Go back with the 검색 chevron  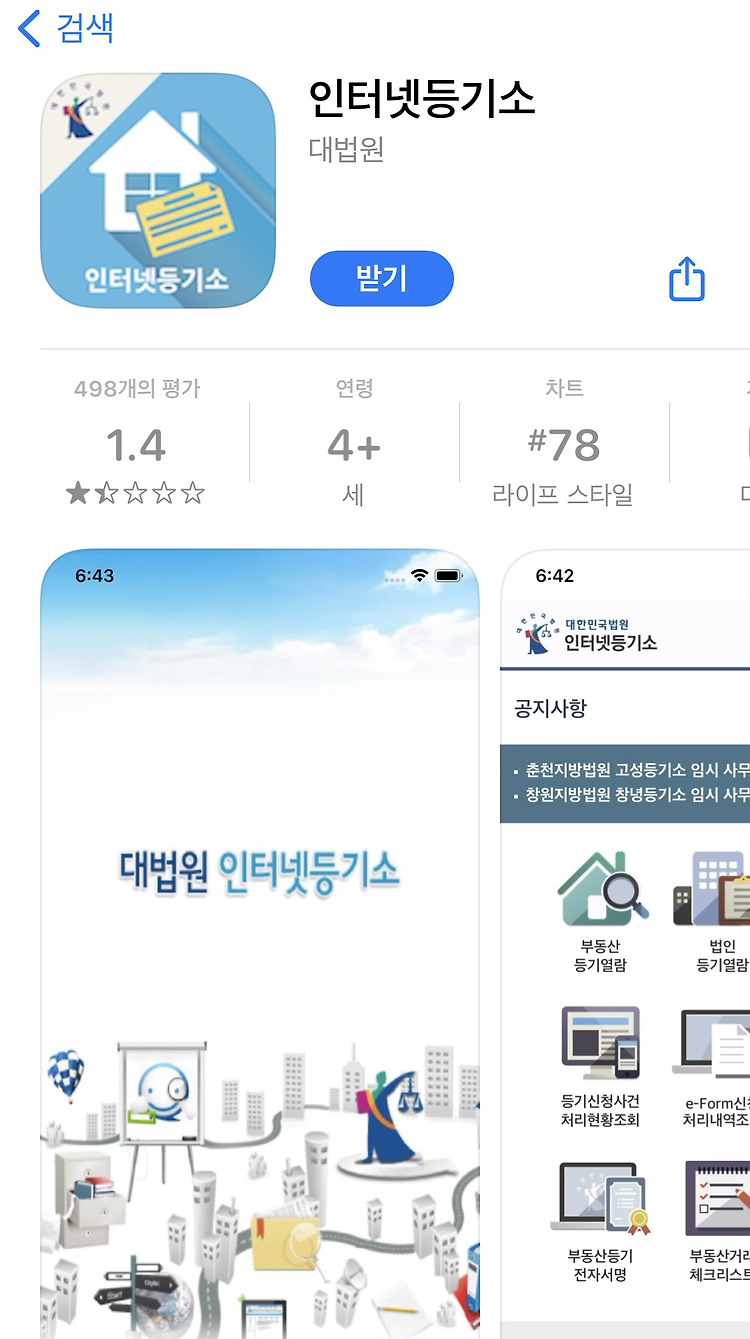point(30,28)
